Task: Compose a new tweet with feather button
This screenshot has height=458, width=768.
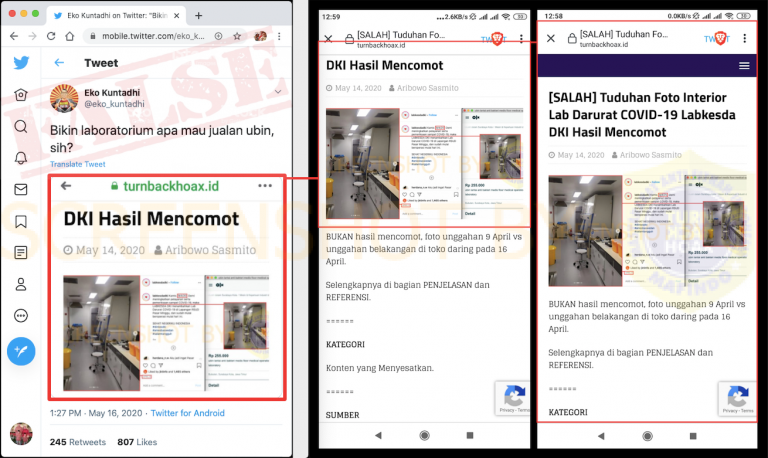Action: [21, 351]
